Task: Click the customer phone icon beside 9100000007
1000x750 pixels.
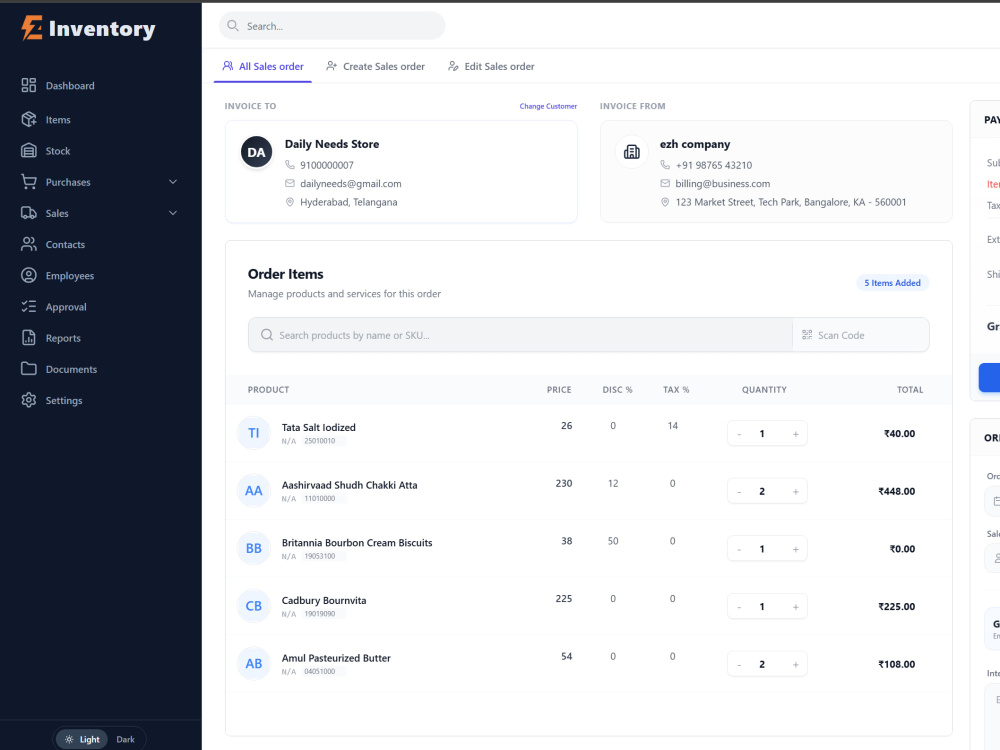Action: 290,165
